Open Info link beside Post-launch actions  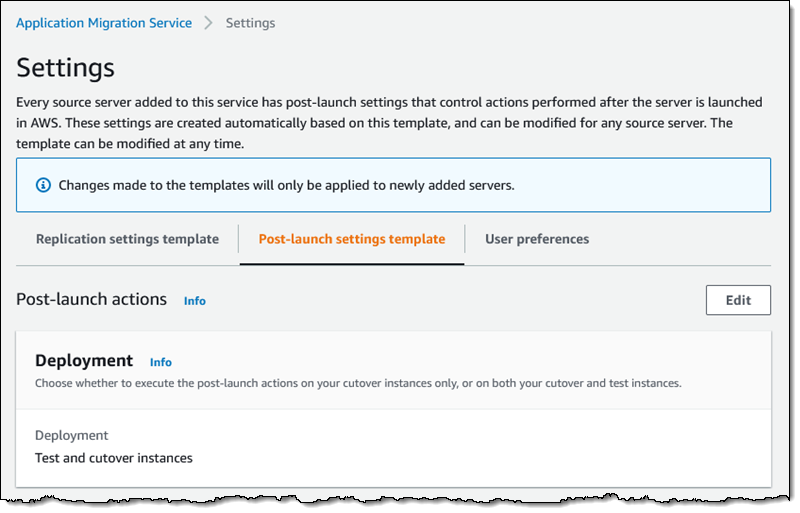(x=195, y=300)
